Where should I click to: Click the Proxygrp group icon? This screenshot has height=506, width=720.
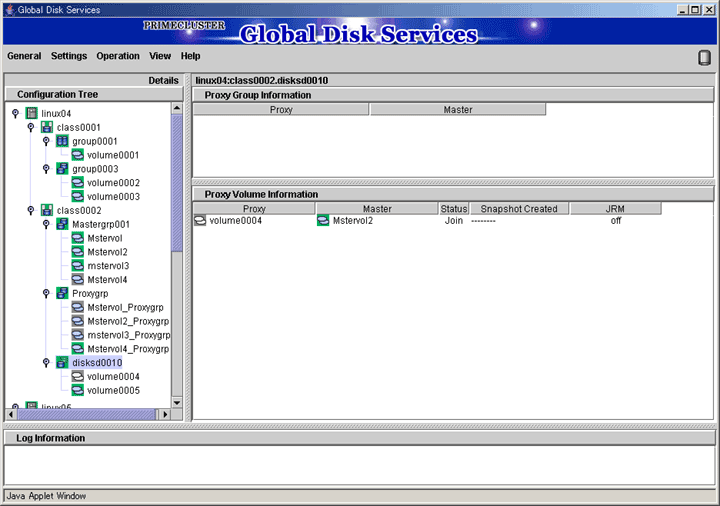coord(62,293)
